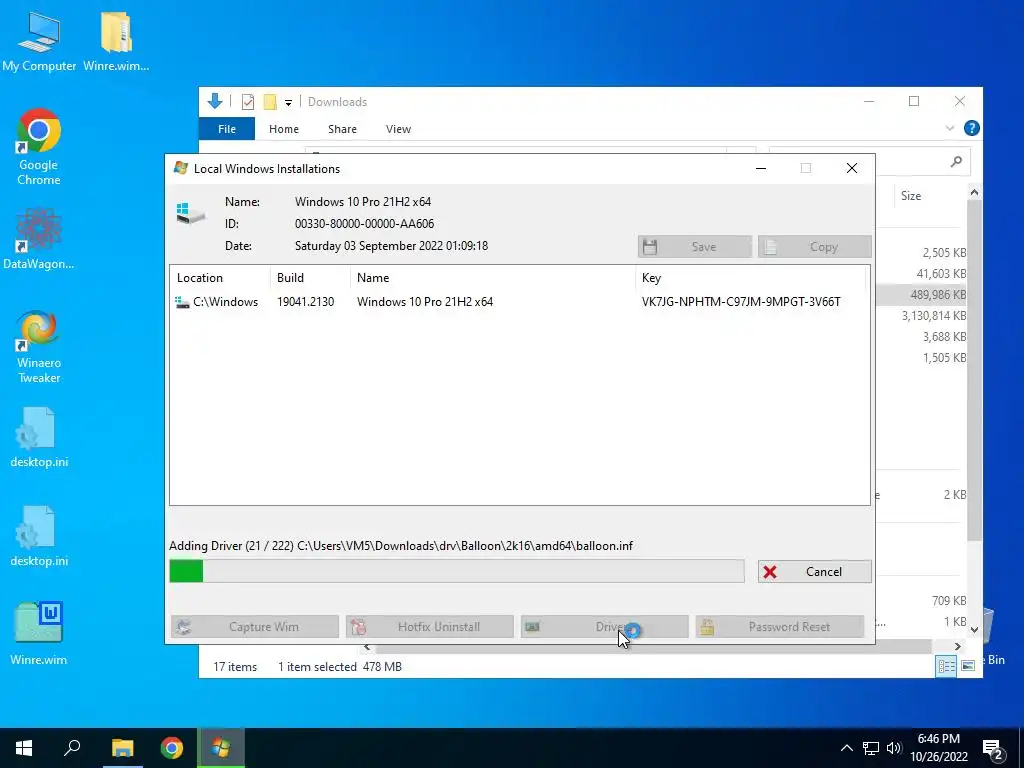Click the green driver progress bar
Viewport: 1024px width, 768px height.
click(456, 571)
